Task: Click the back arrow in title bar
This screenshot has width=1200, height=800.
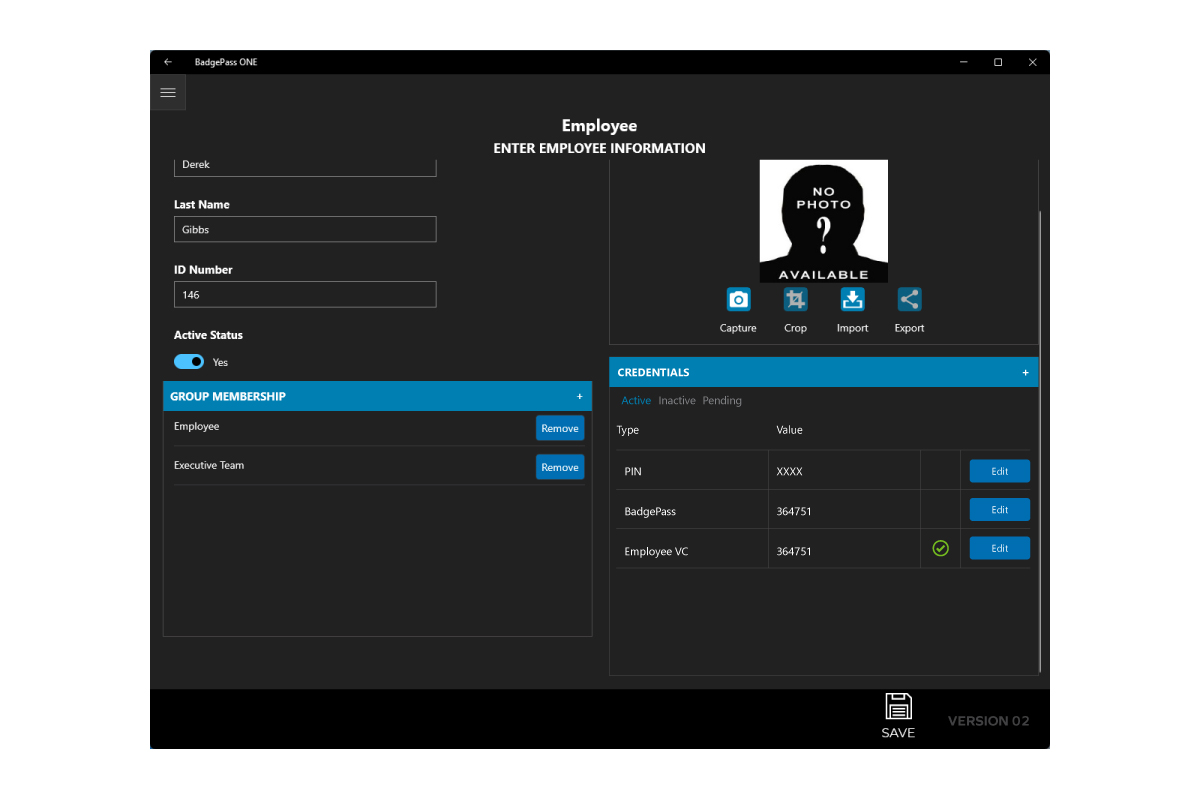Action: coord(168,62)
